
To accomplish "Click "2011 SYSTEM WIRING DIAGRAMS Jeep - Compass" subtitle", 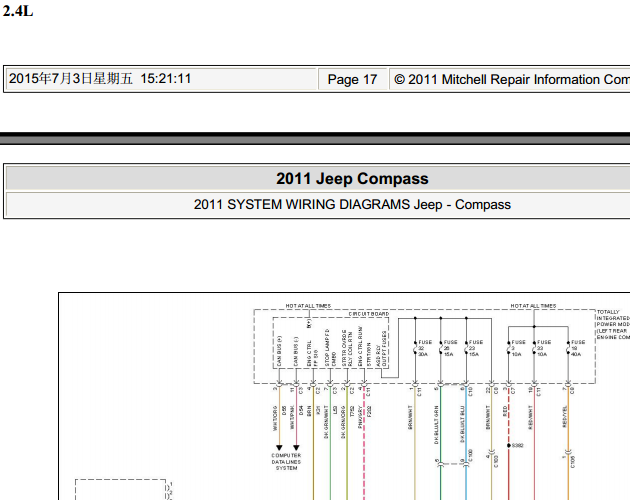I will point(352,205).
